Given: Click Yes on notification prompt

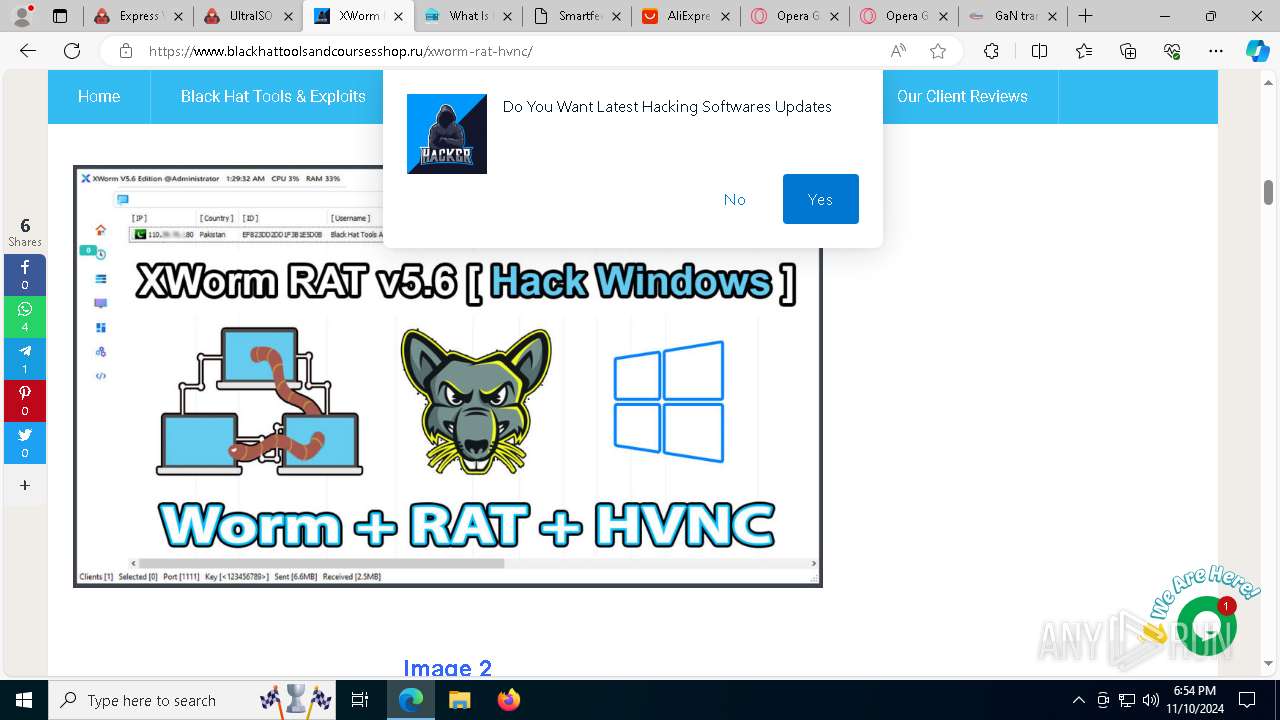Looking at the screenshot, I should tap(821, 199).
